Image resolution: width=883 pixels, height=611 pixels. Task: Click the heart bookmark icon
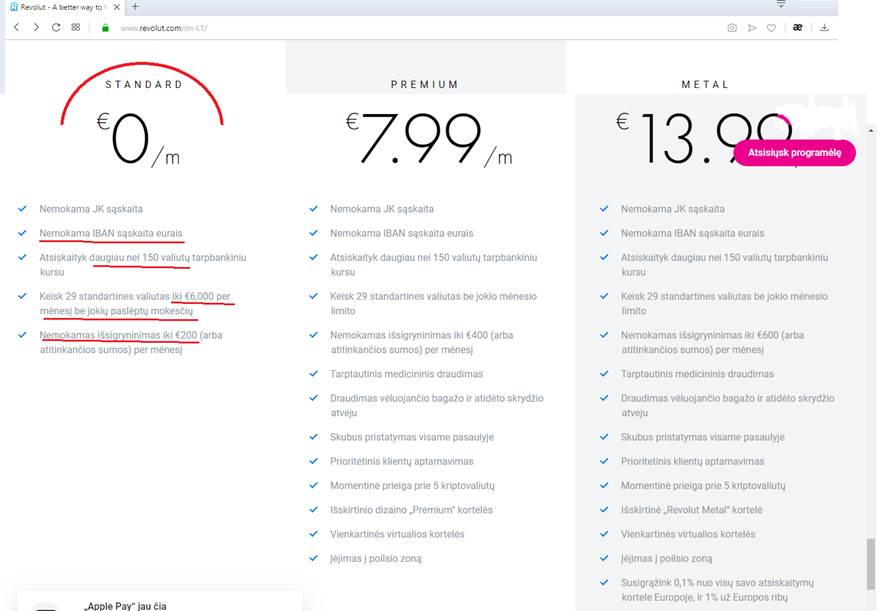(771, 27)
